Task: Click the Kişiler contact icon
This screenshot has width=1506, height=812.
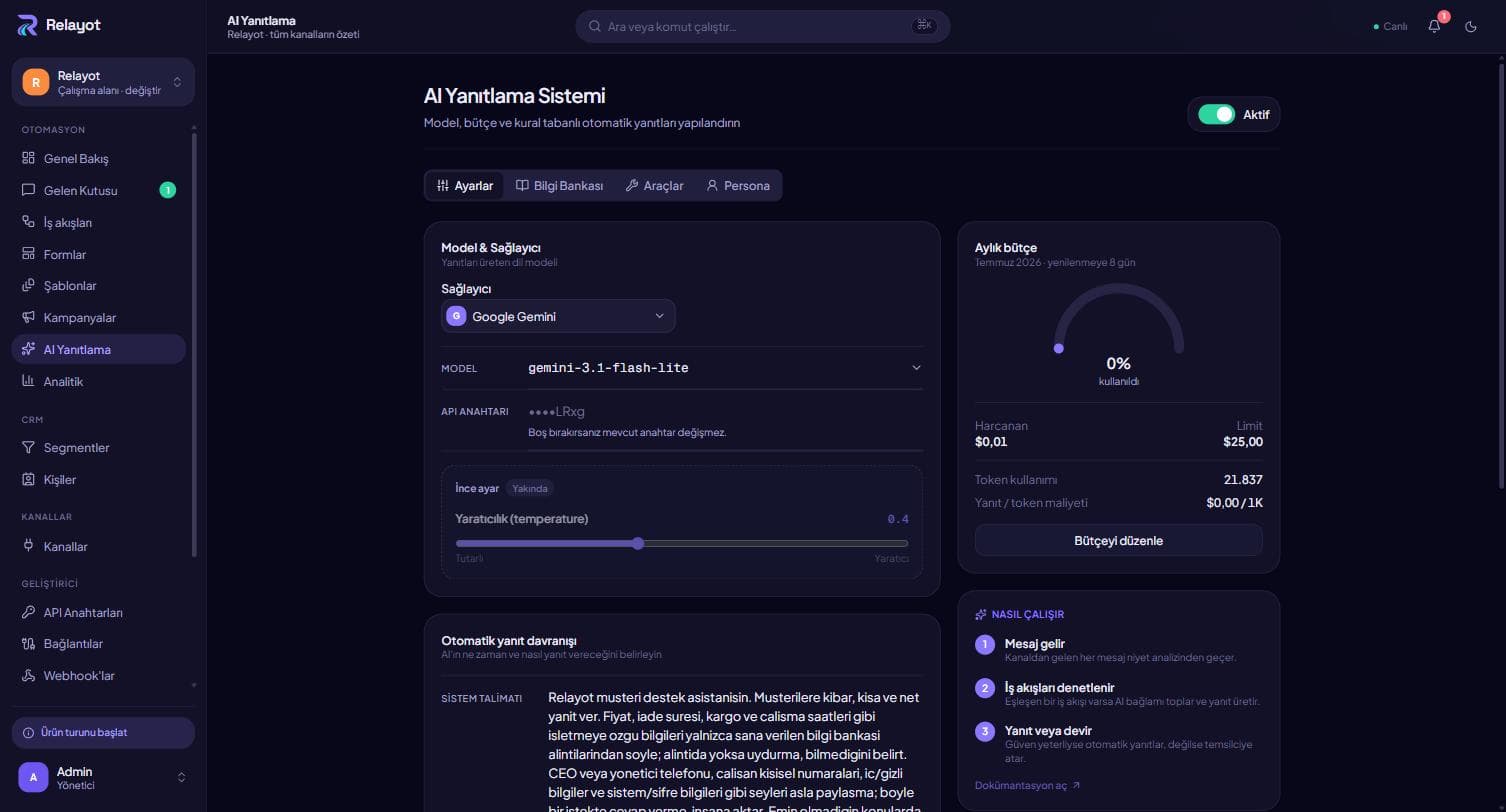Action: click(x=28, y=479)
